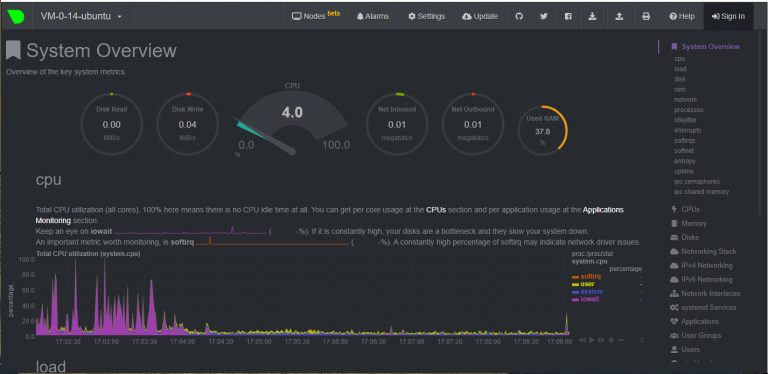Open the Help menu
The height and width of the screenshot is (374, 768).
(682, 16)
